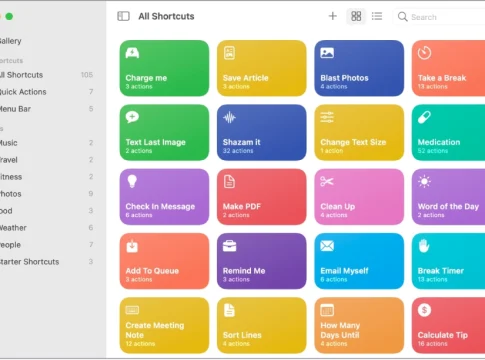The height and width of the screenshot is (360, 485).
Task: Click the document icon on Make PDF
Action: (x=229, y=182)
